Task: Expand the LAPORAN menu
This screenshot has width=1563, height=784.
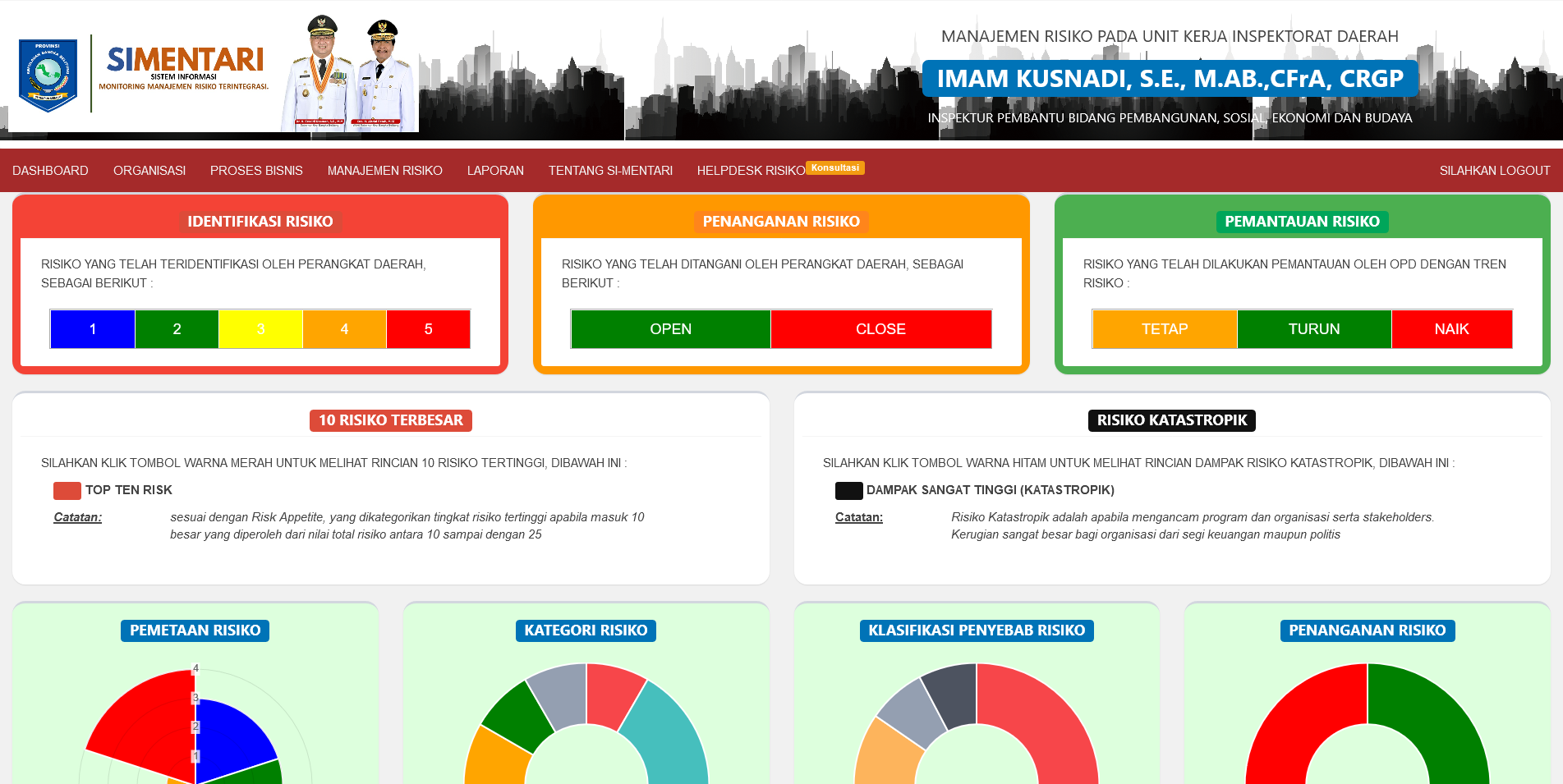Action: [495, 171]
